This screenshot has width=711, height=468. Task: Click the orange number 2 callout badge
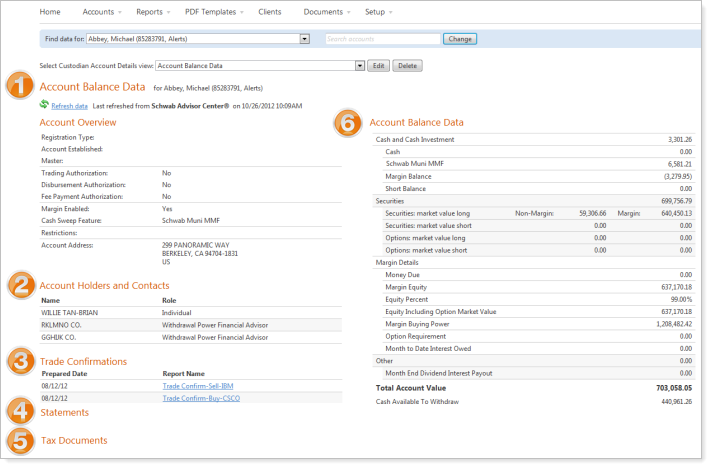click(x=20, y=285)
